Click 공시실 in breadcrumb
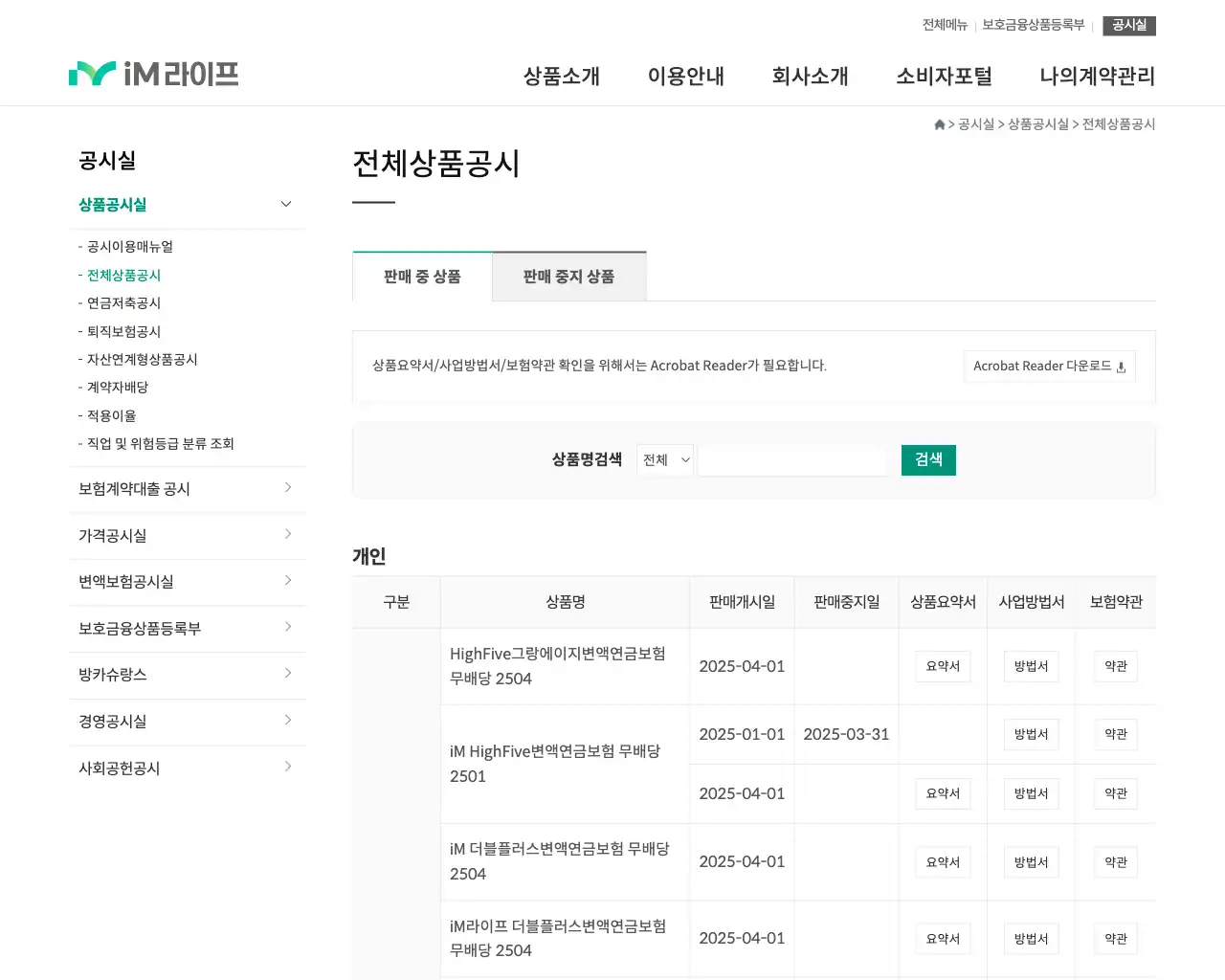The height and width of the screenshot is (980, 1225). 976,124
